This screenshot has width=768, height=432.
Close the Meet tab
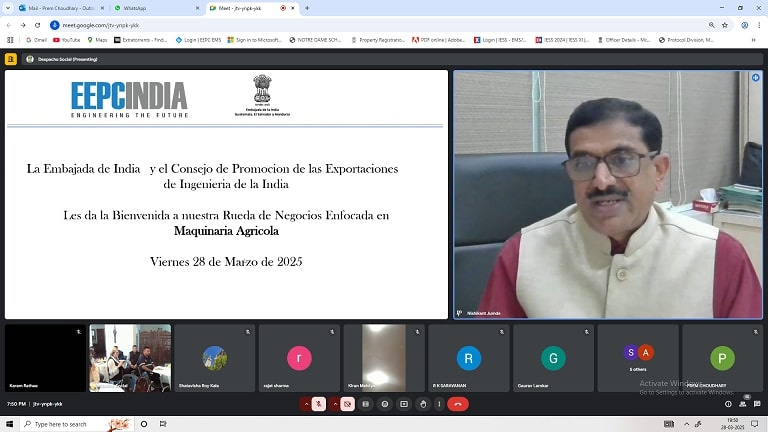293,8
